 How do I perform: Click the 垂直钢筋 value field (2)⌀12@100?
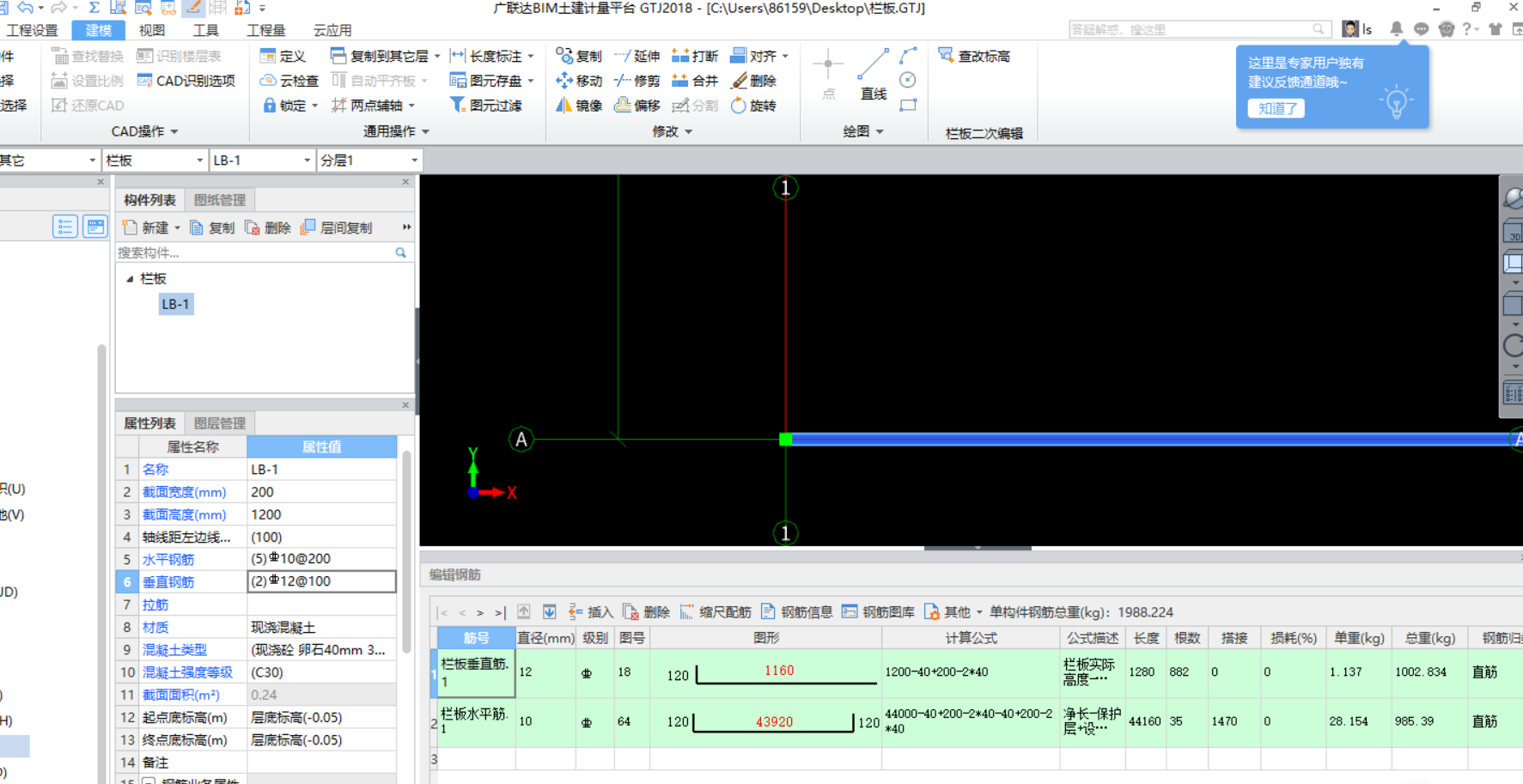coord(321,581)
